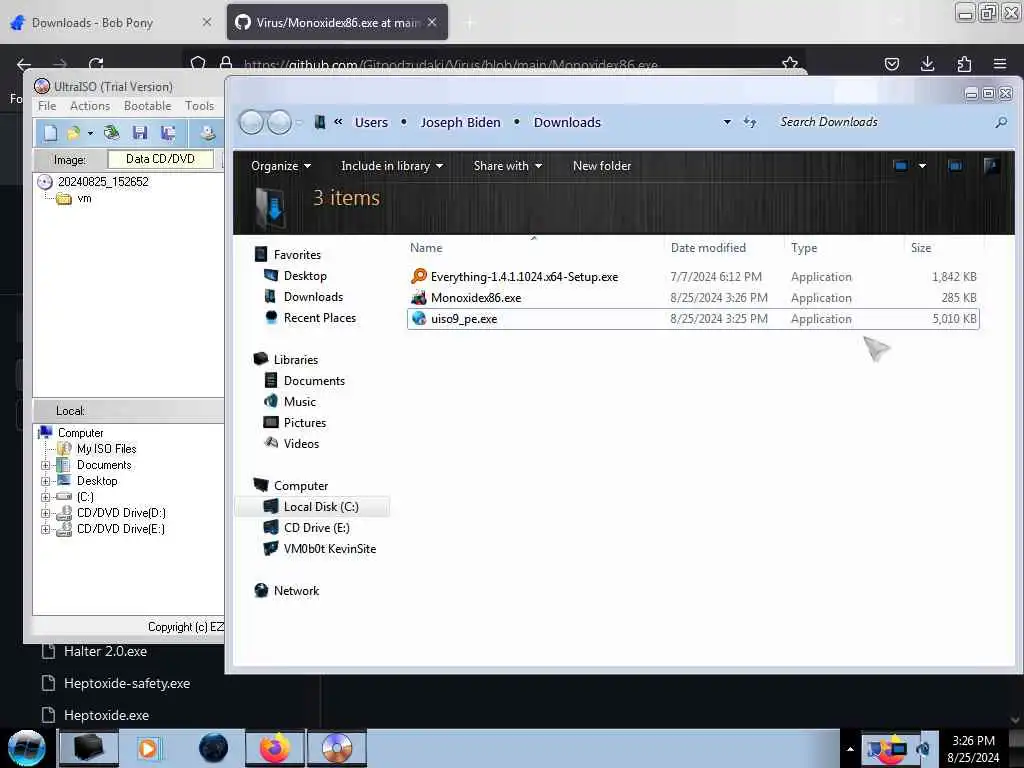Click the Windows Start orb
The image size is (1024, 768).
pyautogui.click(x=27, y=748)
